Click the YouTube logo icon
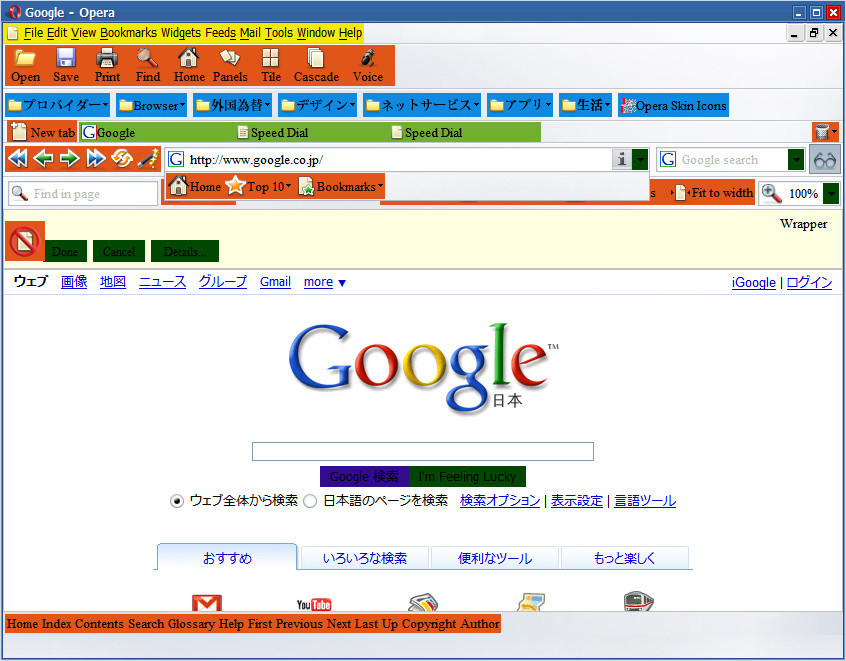 [x=313, y=604]
